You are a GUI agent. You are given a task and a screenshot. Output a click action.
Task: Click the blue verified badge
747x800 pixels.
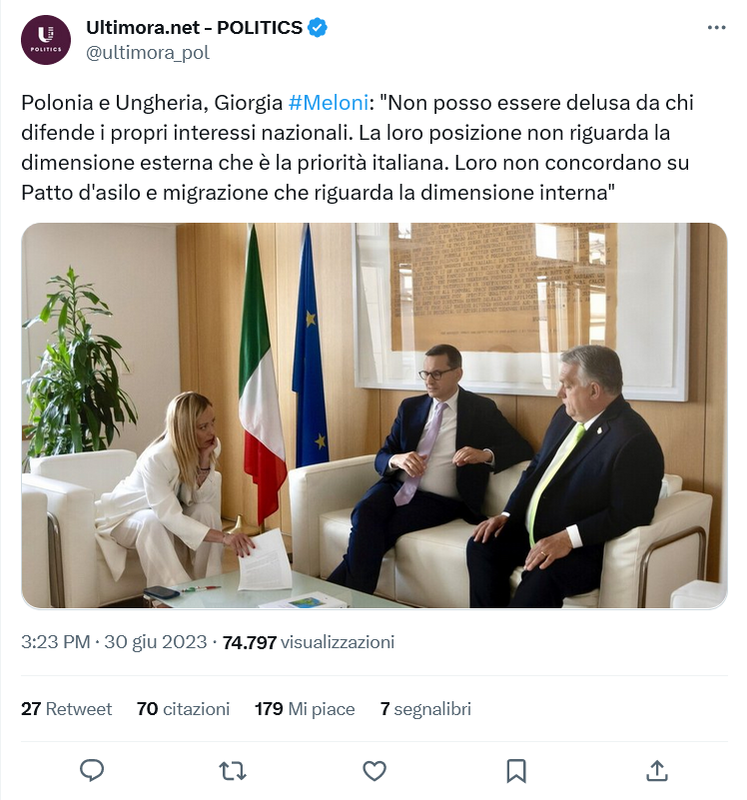318,28
